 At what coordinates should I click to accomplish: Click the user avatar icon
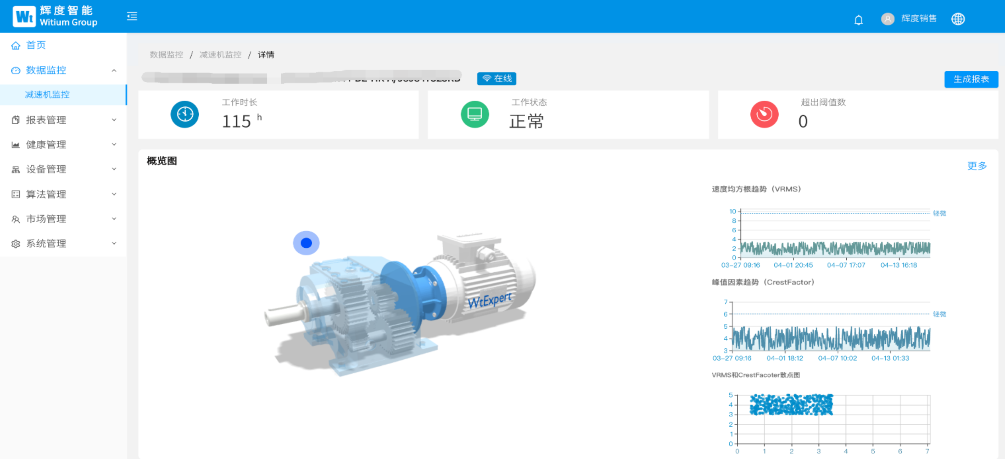point(887,19)
